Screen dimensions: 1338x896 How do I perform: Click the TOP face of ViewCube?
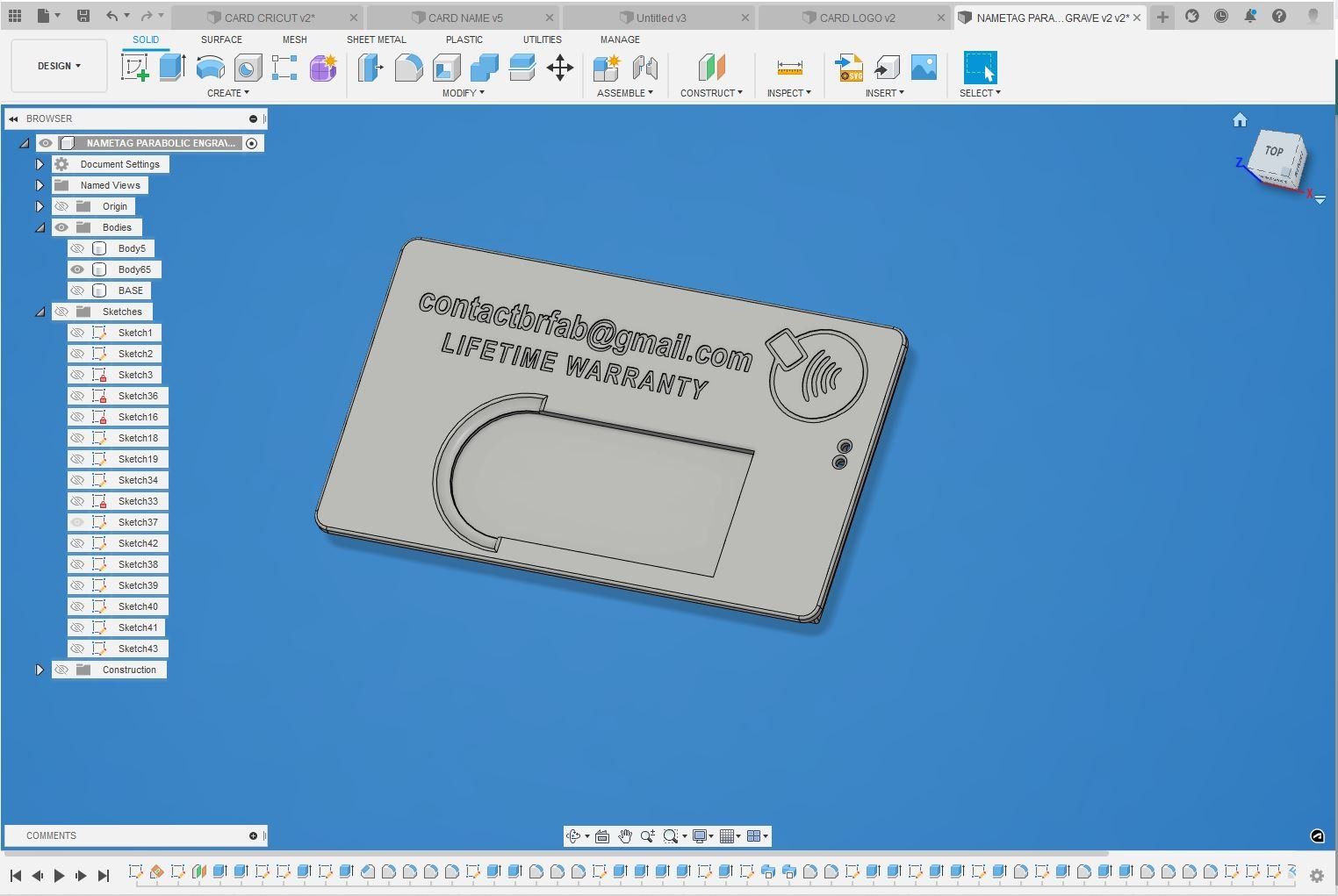(1274, 151)
